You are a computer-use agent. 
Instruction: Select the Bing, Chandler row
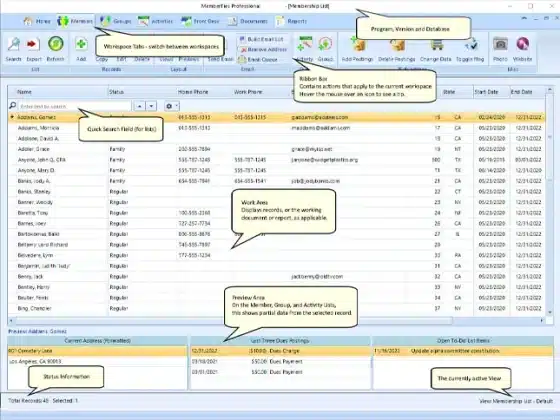tap(276, 308)
